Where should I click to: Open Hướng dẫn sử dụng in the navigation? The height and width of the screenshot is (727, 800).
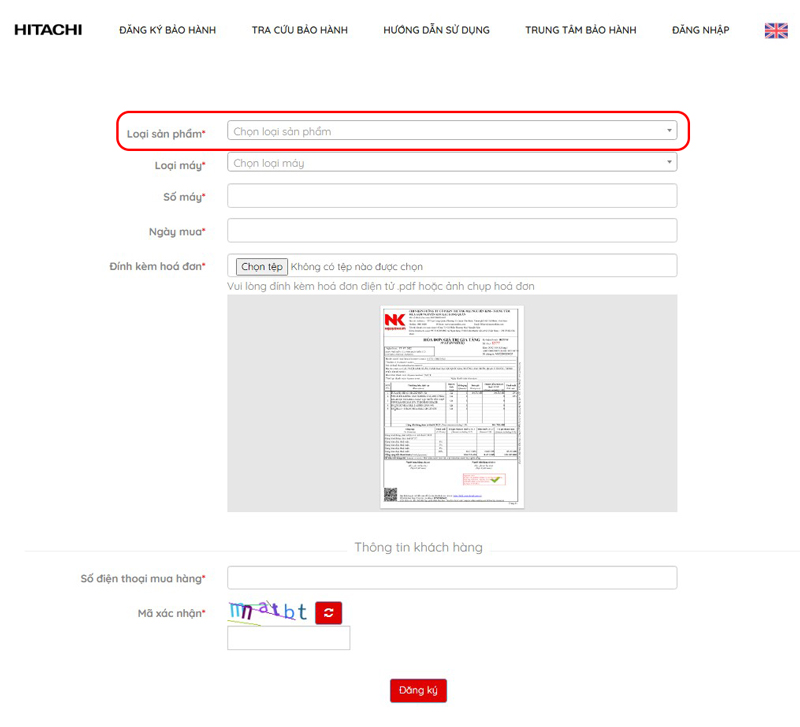tap(436, 30)
